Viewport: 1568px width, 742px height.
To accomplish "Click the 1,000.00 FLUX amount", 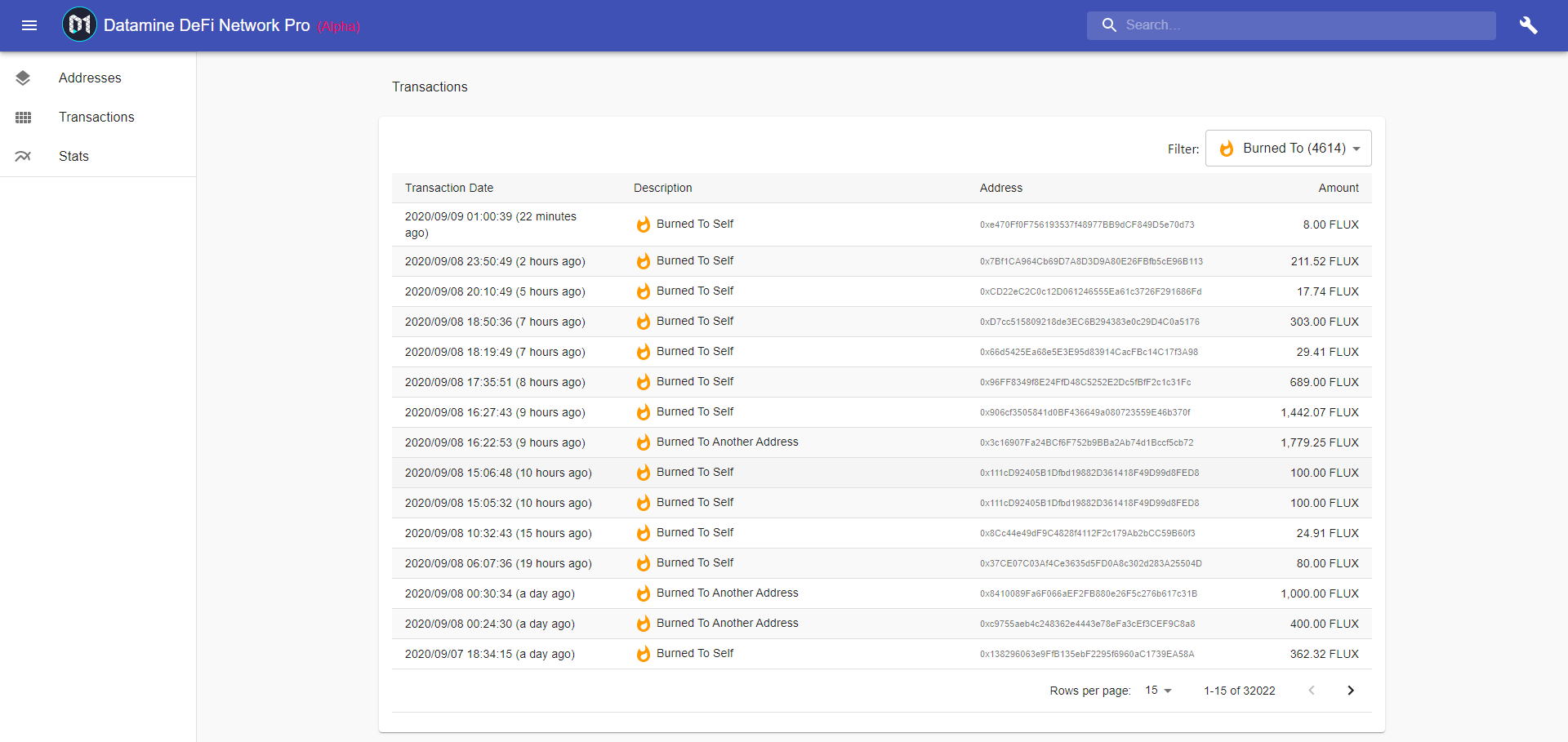I will point(1320,593).
